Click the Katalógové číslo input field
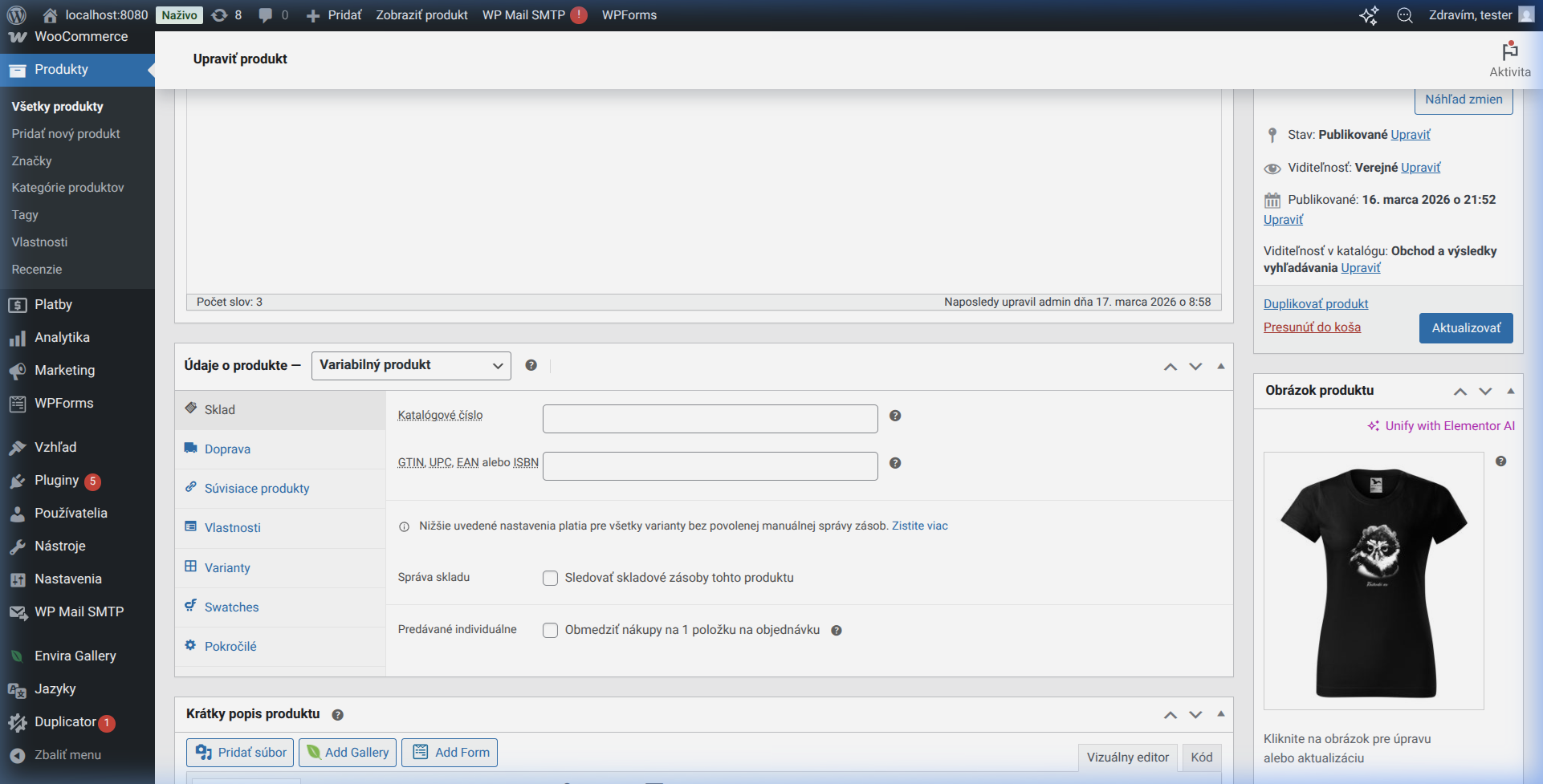This screenshot has width=1543, height=784. click(710, 419)
